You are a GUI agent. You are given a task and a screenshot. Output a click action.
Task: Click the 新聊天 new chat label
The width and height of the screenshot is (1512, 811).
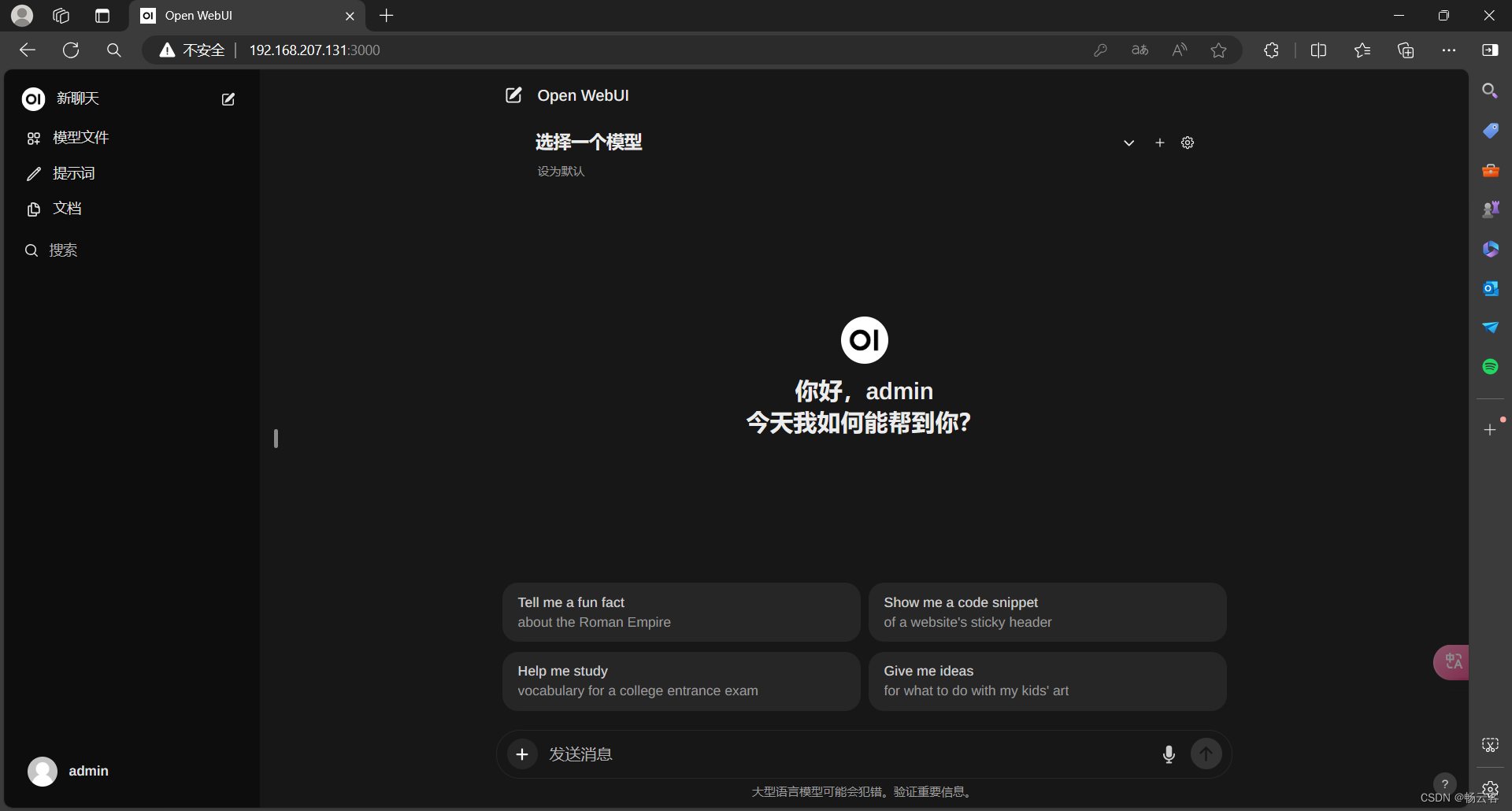pyautogui.click(x=77, y=98)
